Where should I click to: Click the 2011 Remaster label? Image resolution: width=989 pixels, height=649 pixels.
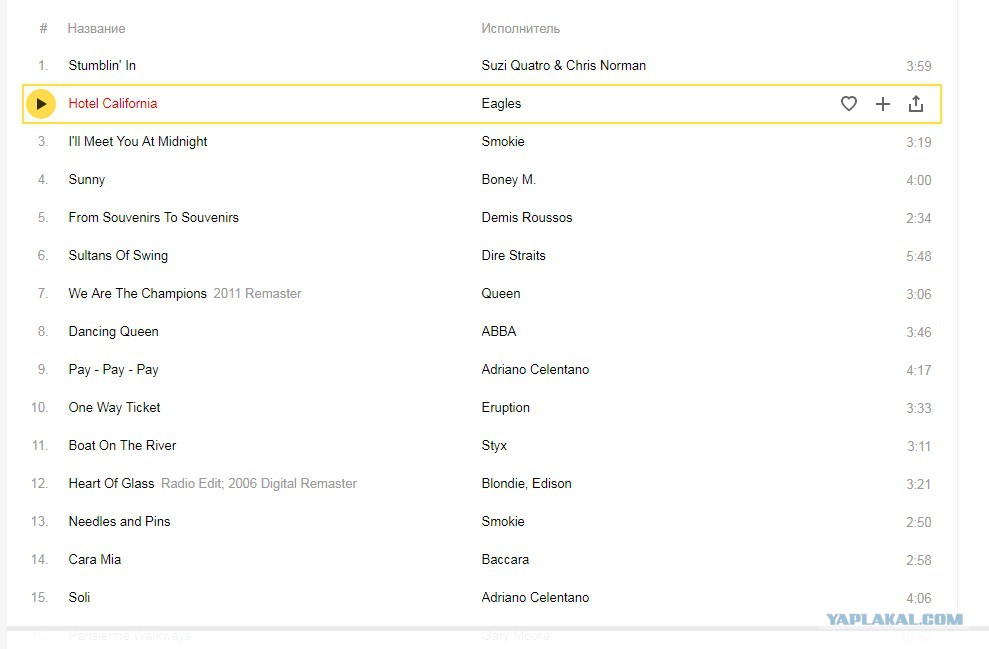(x=257, y=293)
